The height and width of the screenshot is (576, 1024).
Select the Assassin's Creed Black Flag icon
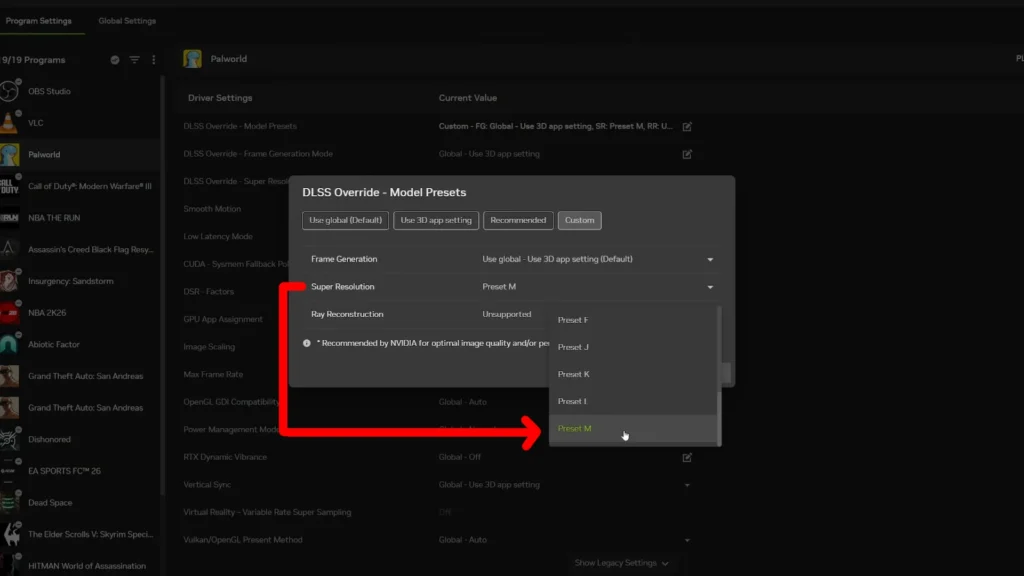click(x=9, y=249)
